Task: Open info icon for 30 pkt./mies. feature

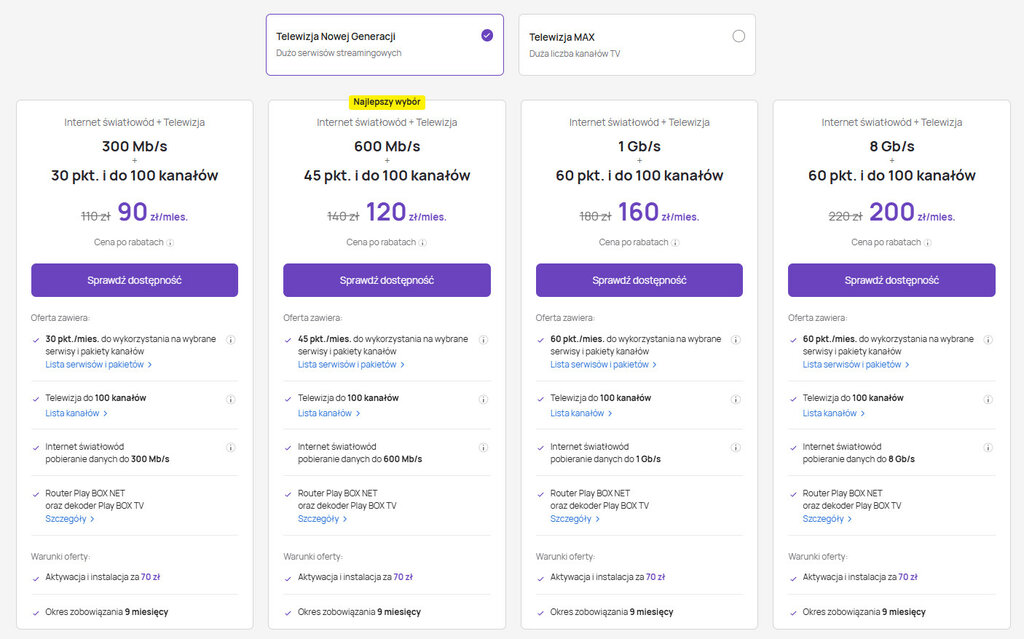Action: [x=231, y=340]
